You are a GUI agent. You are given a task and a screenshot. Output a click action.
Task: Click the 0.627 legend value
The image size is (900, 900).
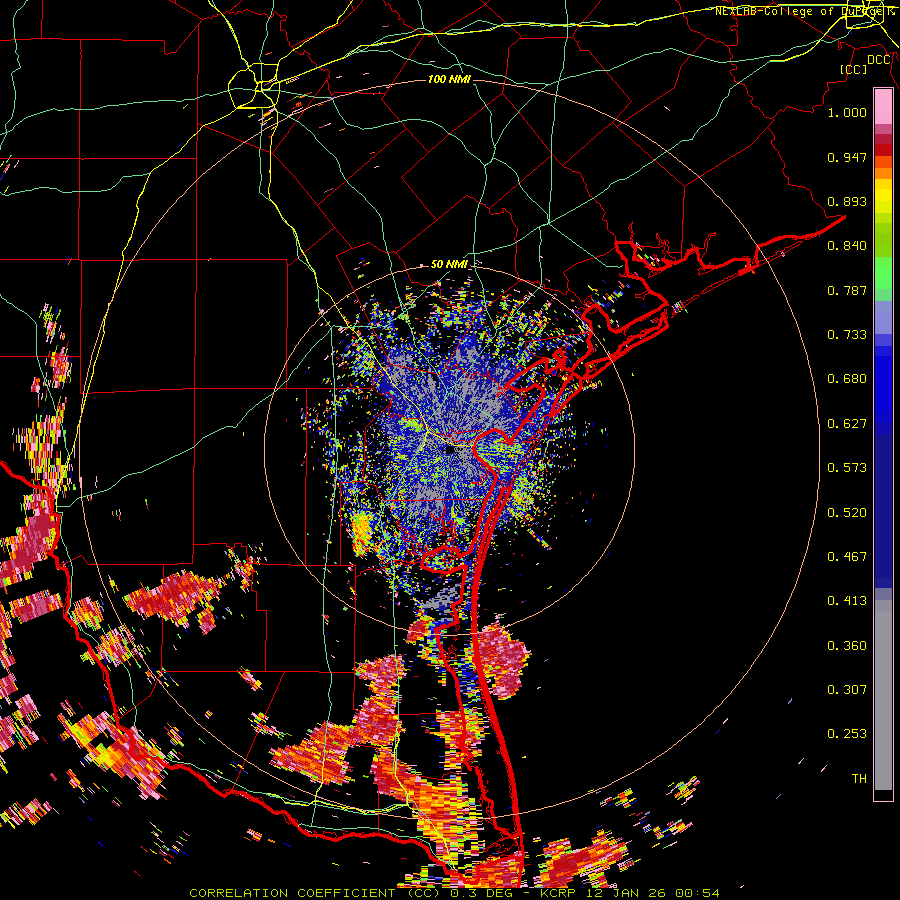pos(847,424)
